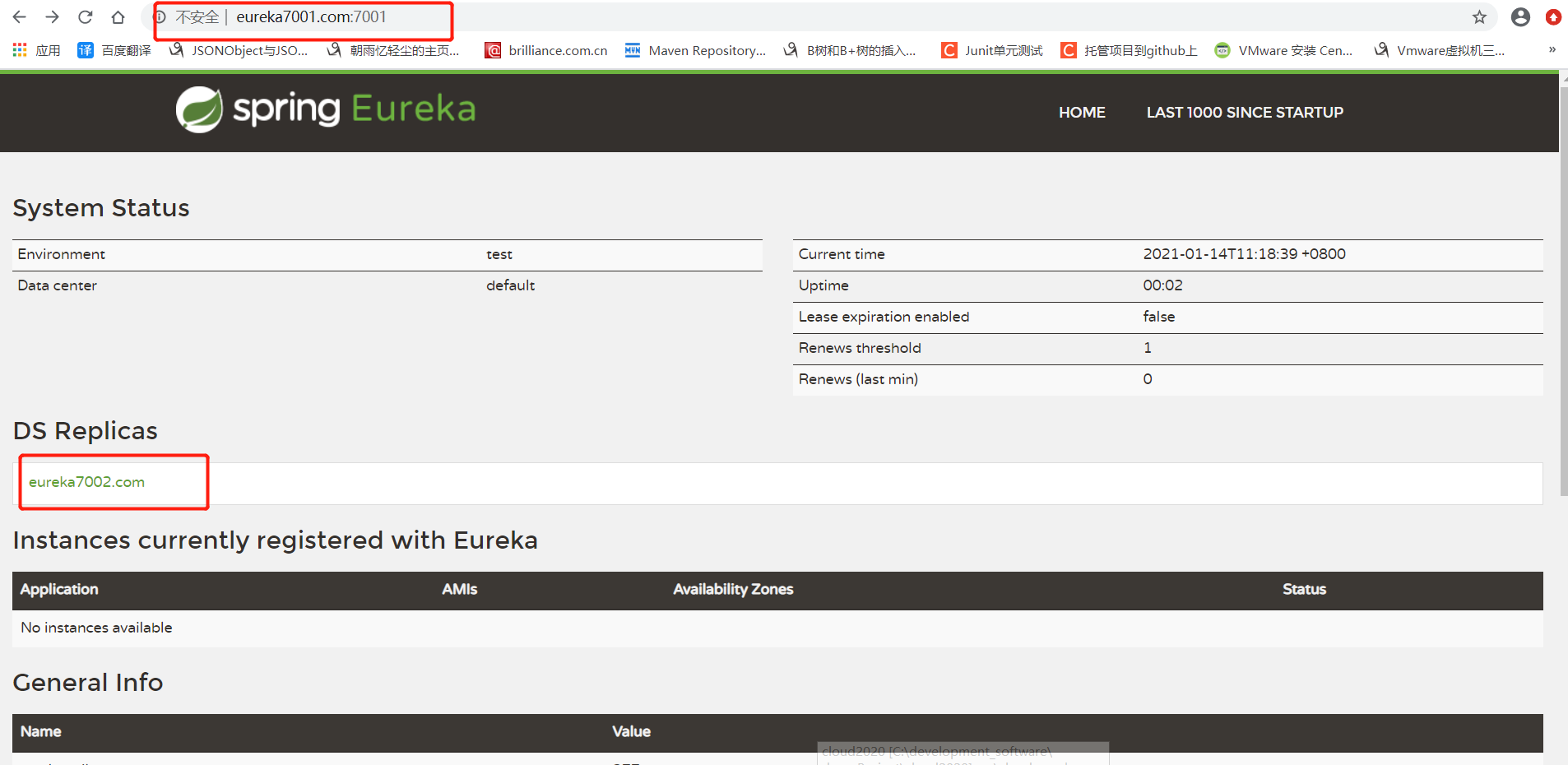Click the browser back arrow
Screen dimensions: 1568x765
(20, 17)
